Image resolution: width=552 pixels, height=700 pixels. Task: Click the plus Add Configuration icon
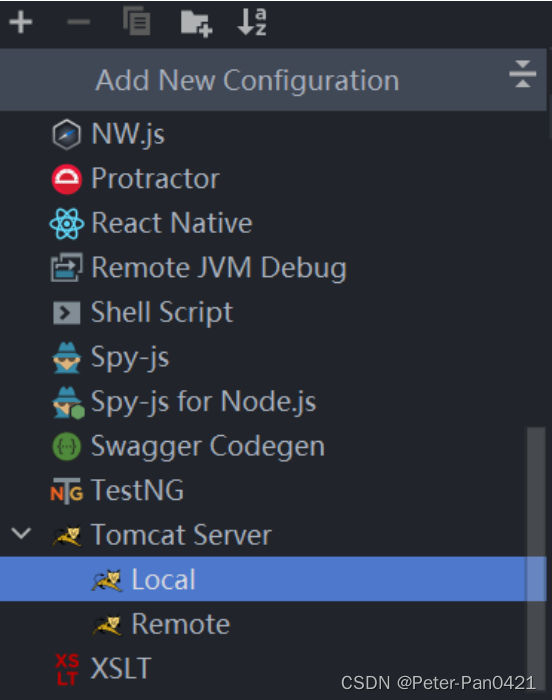pos(21,22)
